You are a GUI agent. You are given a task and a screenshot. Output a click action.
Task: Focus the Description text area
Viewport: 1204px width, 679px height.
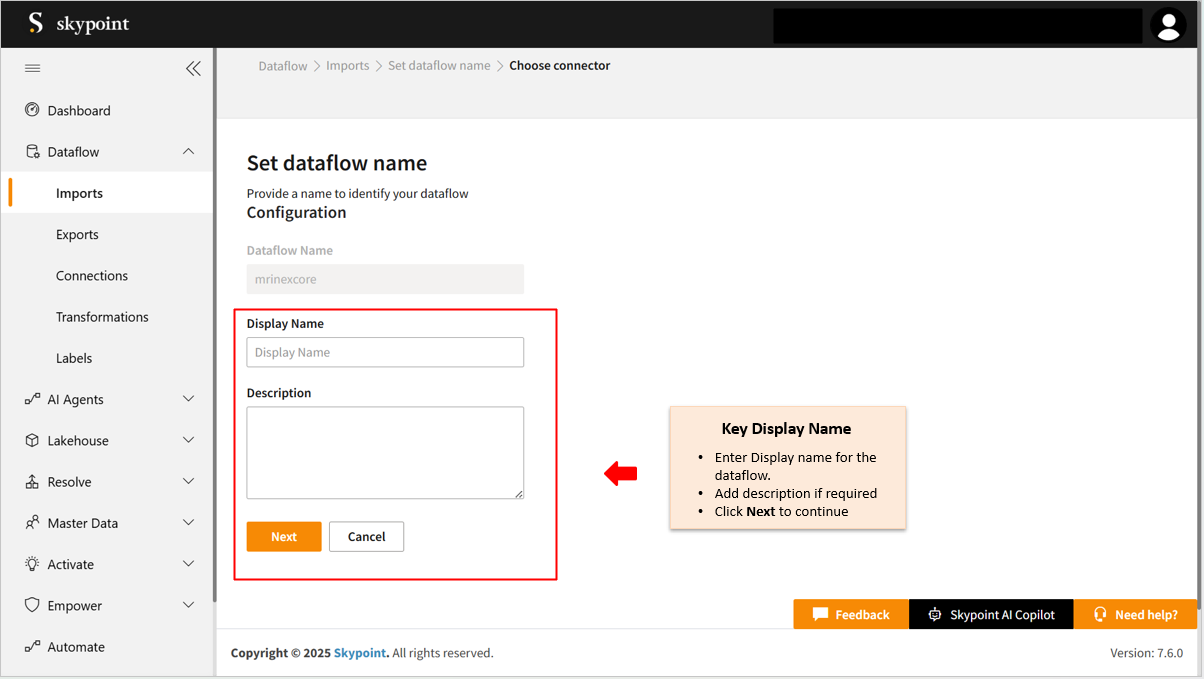pyautogui.click(x=385, y=452)
